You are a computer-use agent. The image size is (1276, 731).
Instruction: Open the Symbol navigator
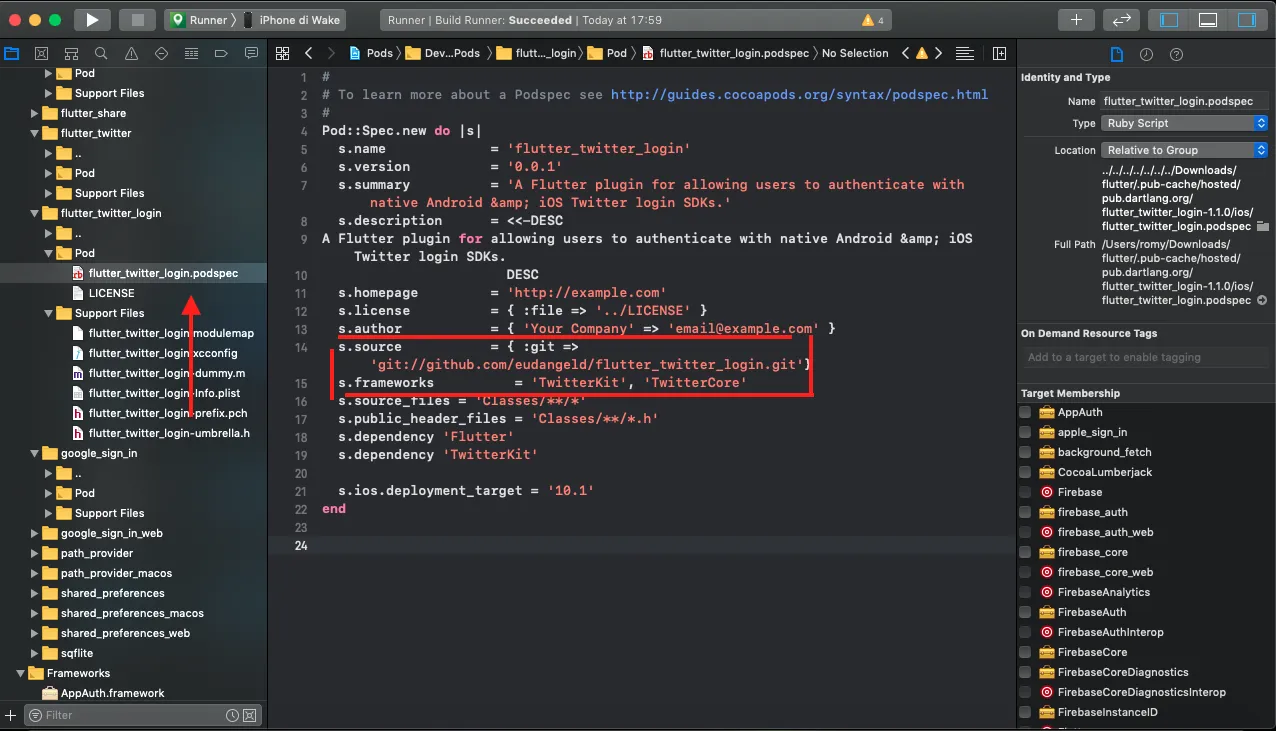[x=72, y=53]
